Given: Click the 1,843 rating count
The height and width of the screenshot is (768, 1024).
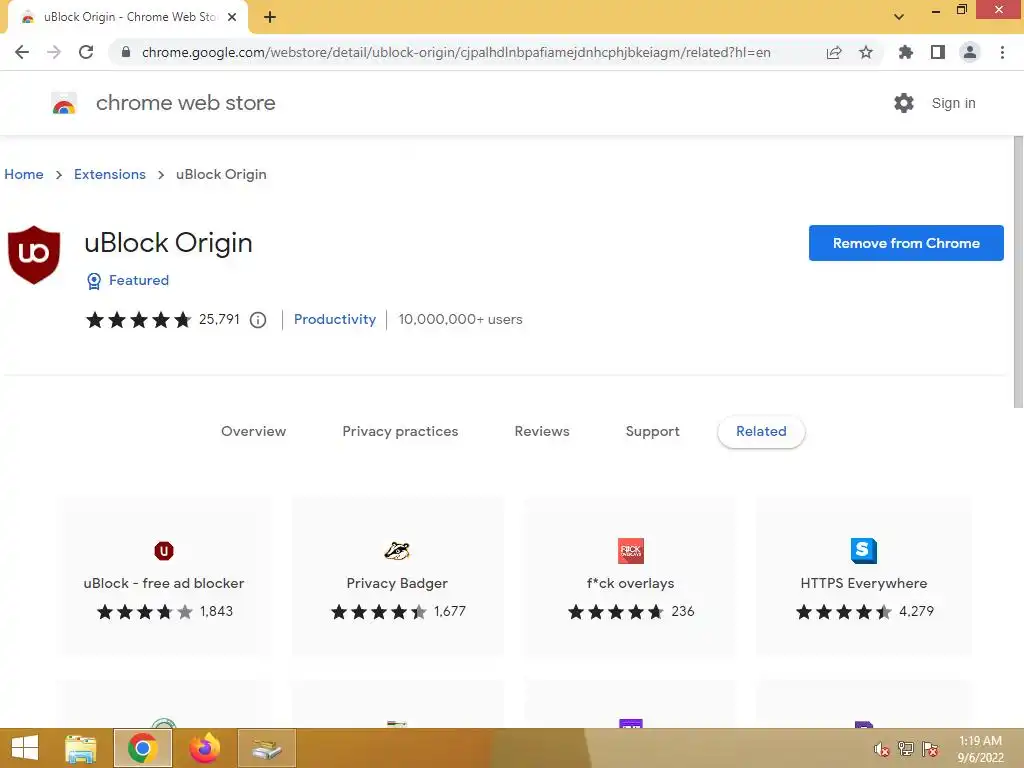Looking at the screenshot, I should (x=216, y=611).
